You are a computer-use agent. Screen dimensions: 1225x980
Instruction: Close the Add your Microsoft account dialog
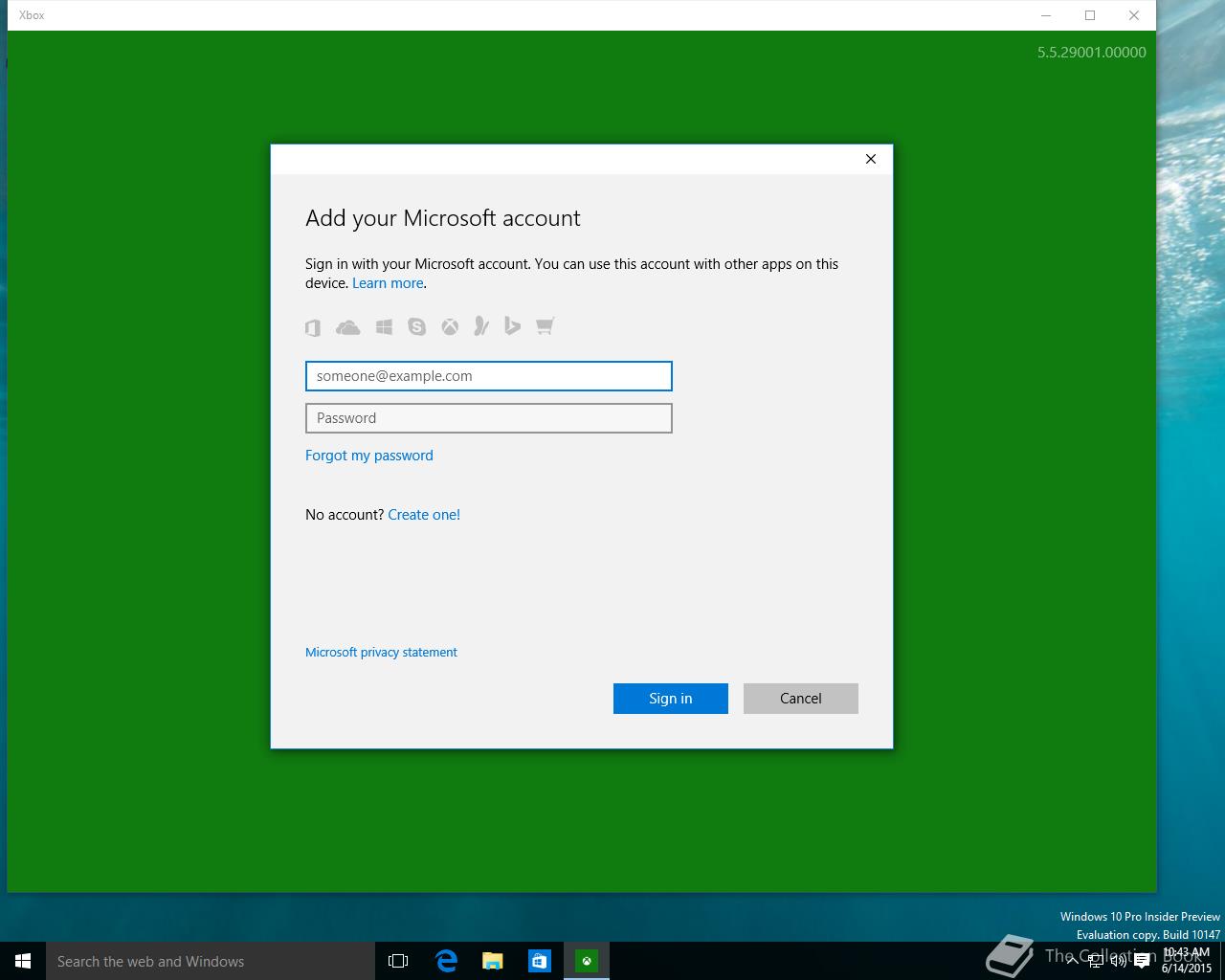pos(871,159)
